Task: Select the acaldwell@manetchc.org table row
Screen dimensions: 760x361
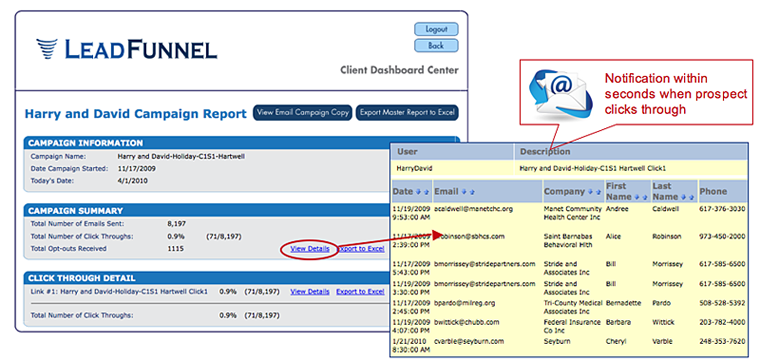Action: point(569,213)
